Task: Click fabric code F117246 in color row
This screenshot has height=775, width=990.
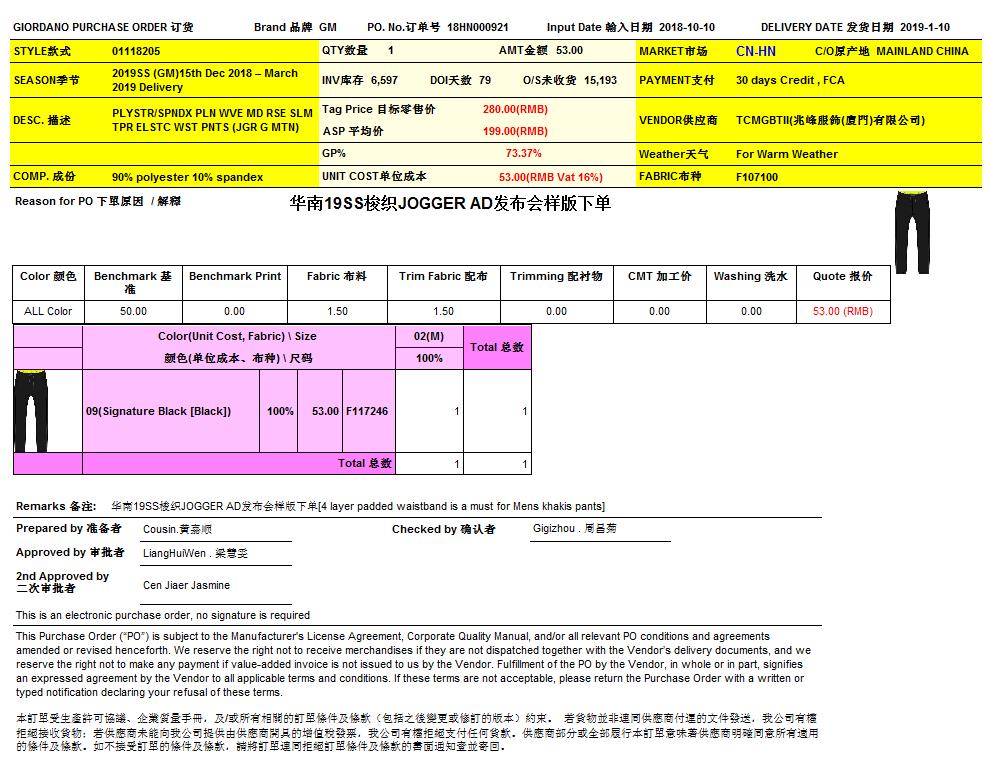Action: 367,411
